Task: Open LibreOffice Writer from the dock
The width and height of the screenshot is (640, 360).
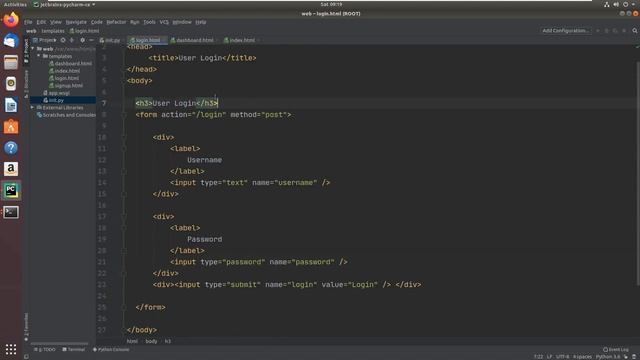Action: point(11,105)
